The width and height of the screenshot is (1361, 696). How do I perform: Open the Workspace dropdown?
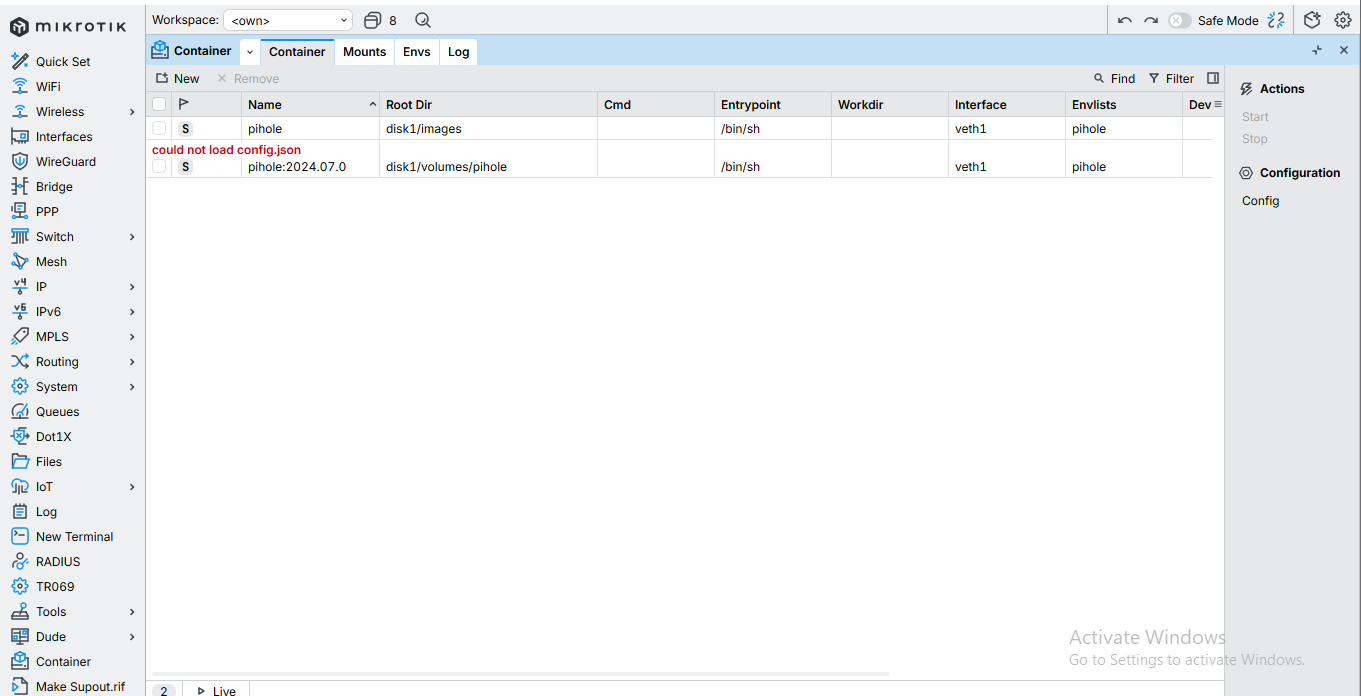pos(288,20)
